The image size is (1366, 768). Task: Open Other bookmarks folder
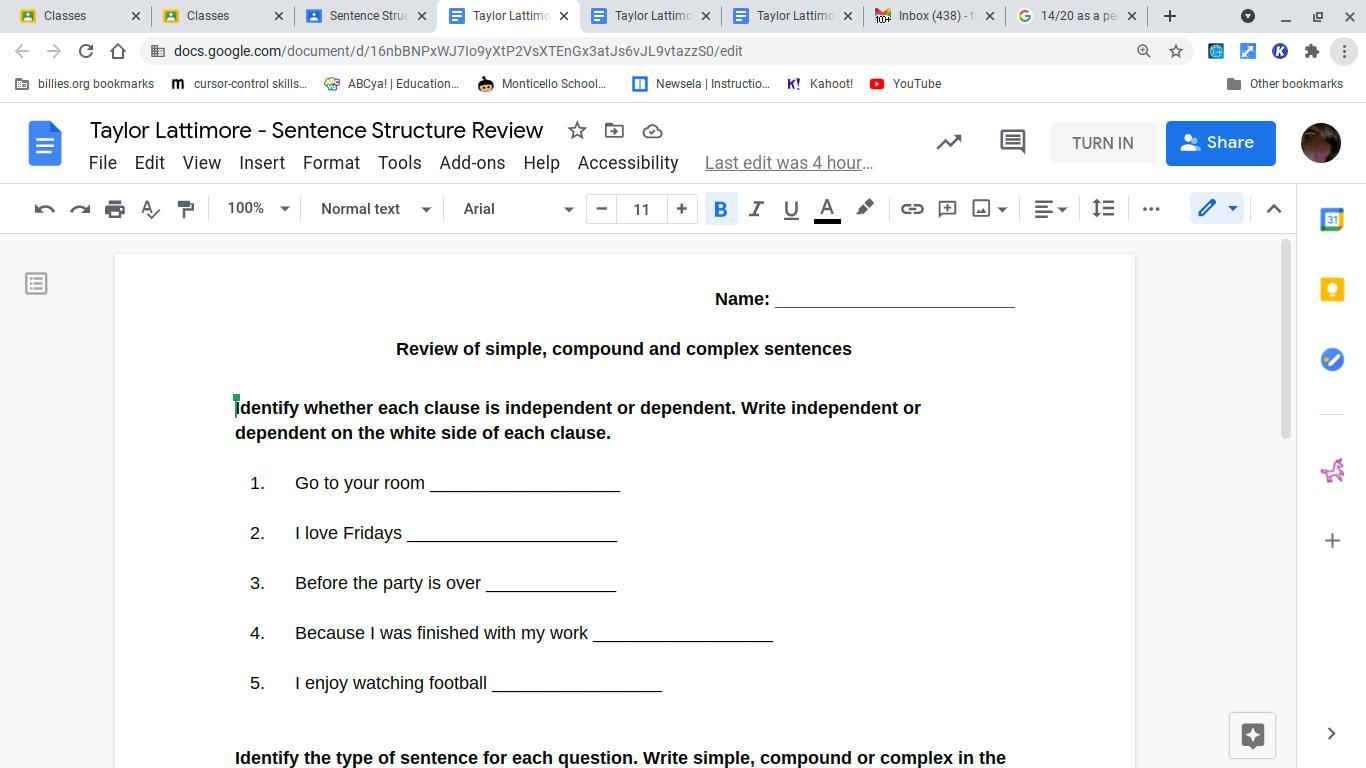(x=1284, y=84)
